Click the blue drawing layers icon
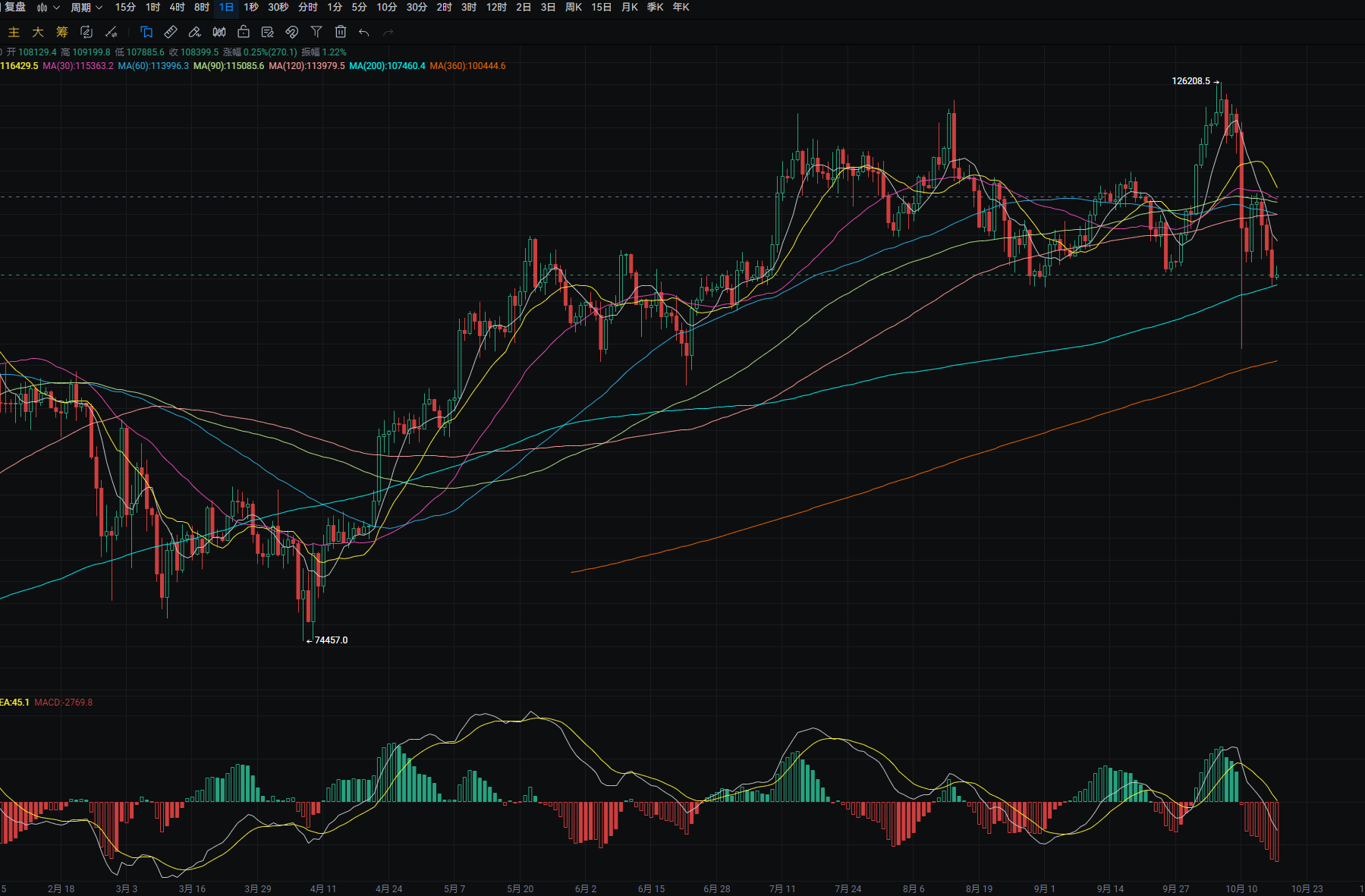 (146, 32)
